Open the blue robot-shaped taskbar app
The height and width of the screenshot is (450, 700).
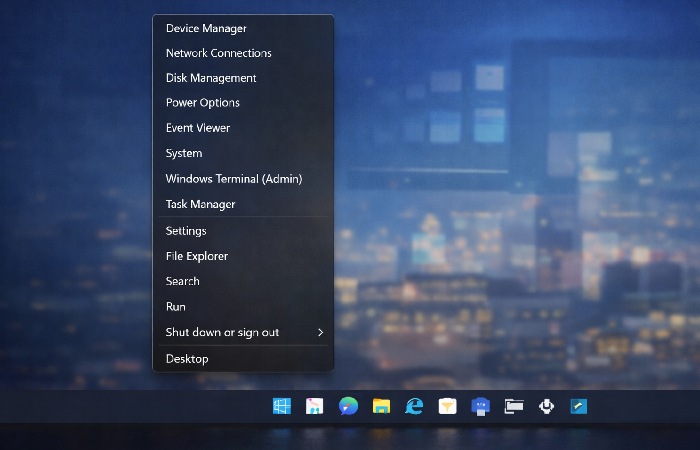click(x=480, y=407)
